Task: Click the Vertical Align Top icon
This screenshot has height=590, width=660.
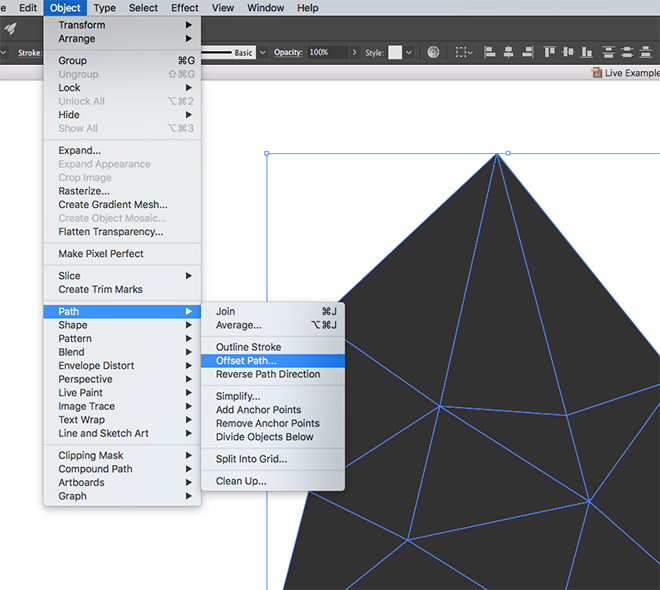Action: click(549, 52)
